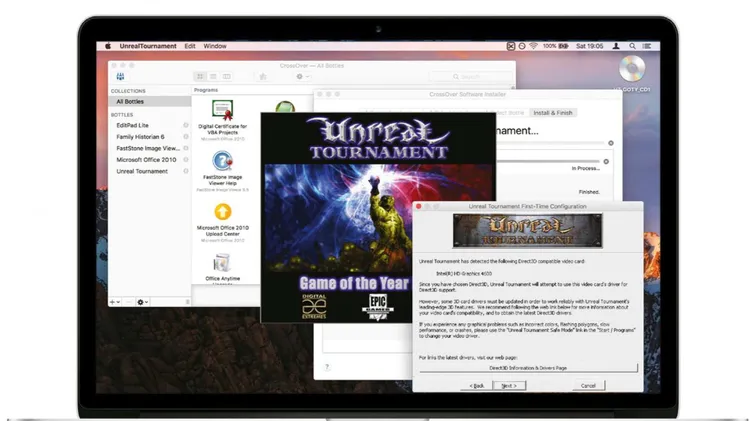Cancel the overall install progress circle button
This screenshot has height=421, width=750.
(611, 143)
